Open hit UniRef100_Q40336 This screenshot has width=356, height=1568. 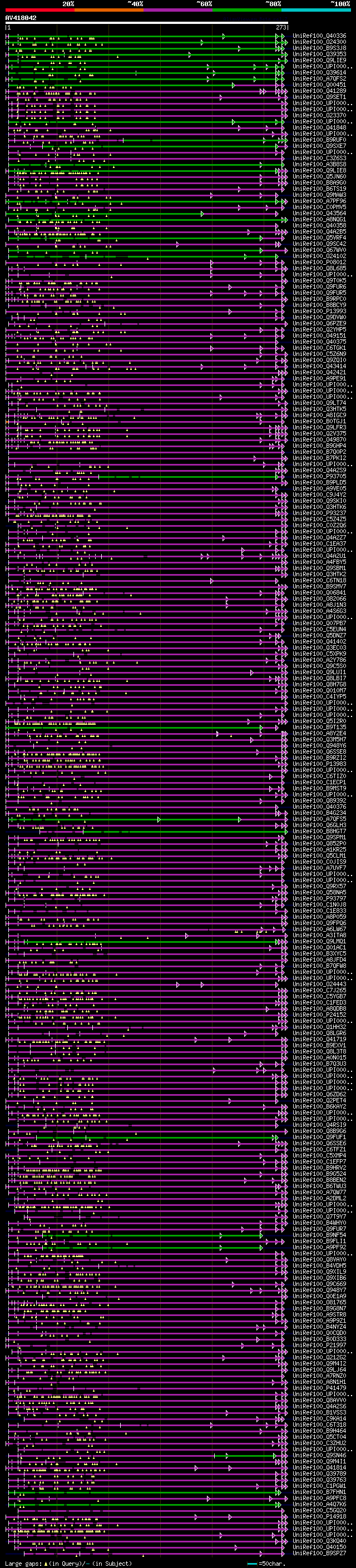(319, 36)
